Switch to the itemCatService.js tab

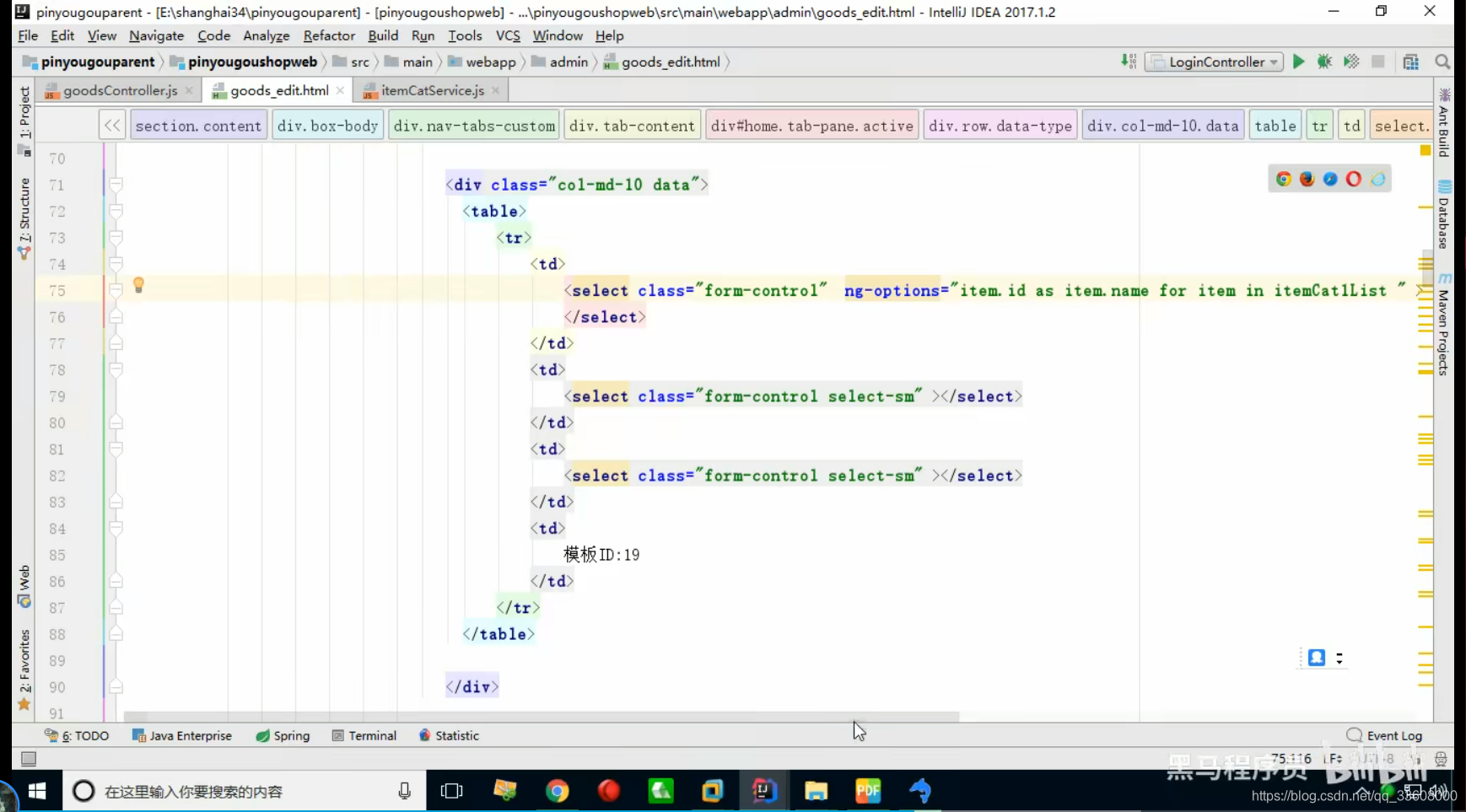pos(431,90)
